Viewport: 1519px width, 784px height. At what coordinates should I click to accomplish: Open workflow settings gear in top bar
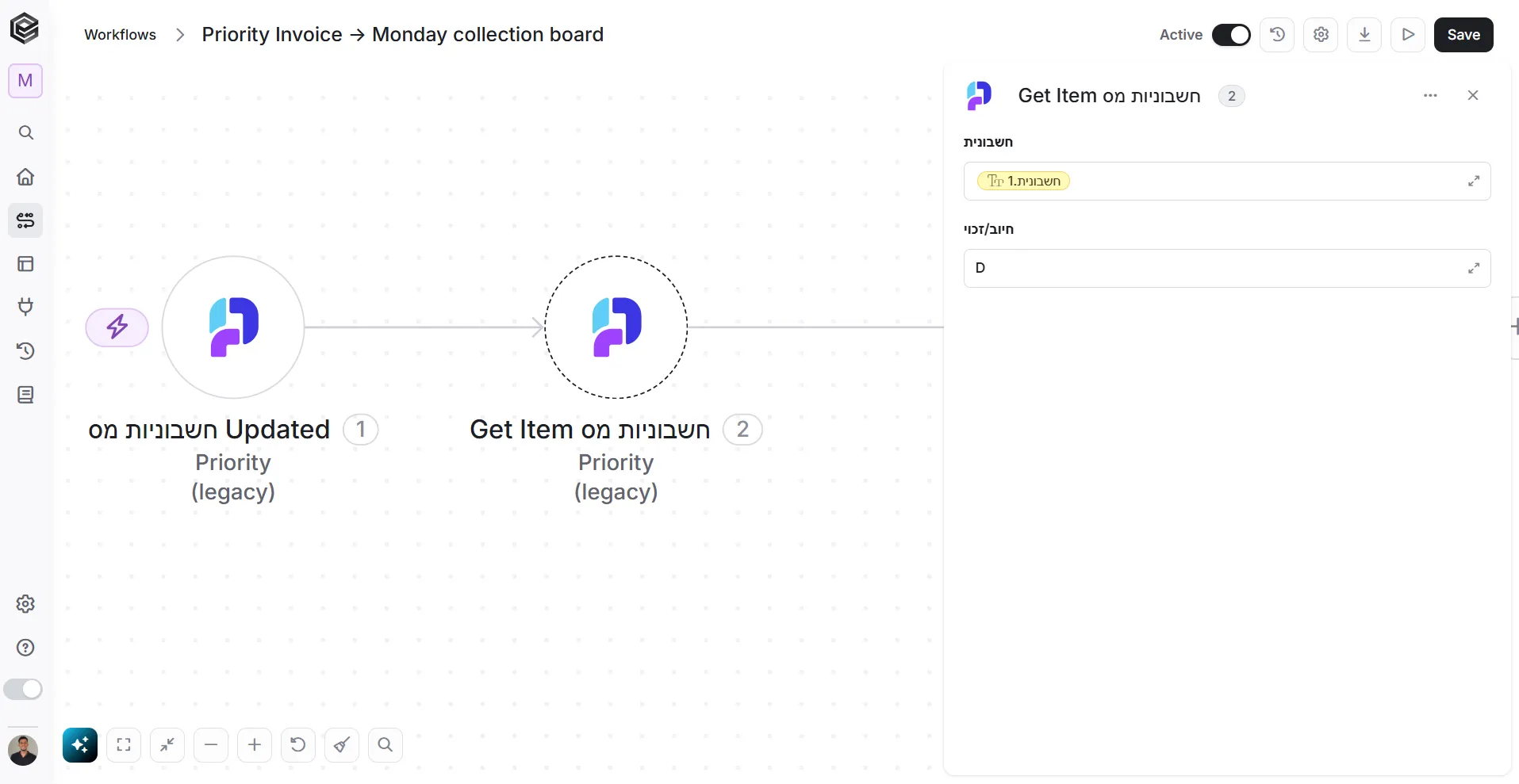(x=1321, y=35)
